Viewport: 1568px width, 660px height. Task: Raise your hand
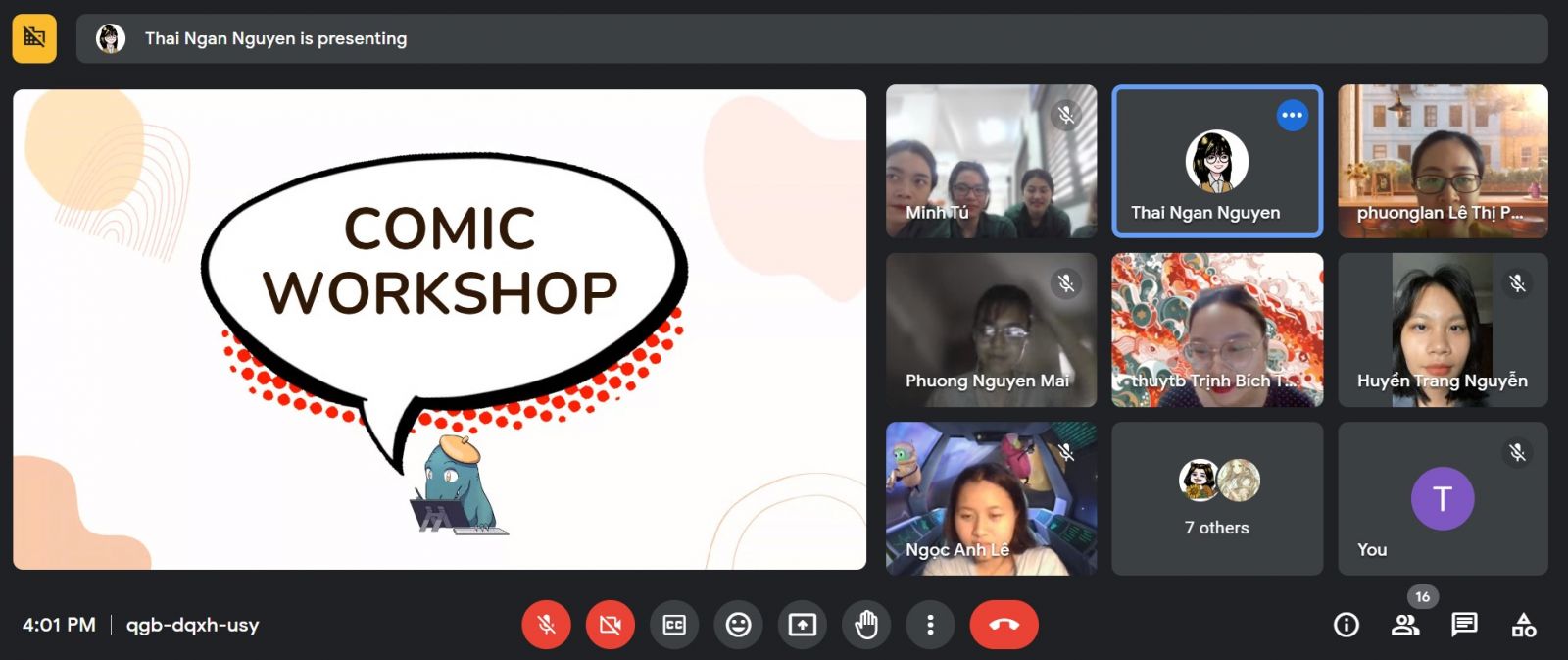click(x=866, y=625)
